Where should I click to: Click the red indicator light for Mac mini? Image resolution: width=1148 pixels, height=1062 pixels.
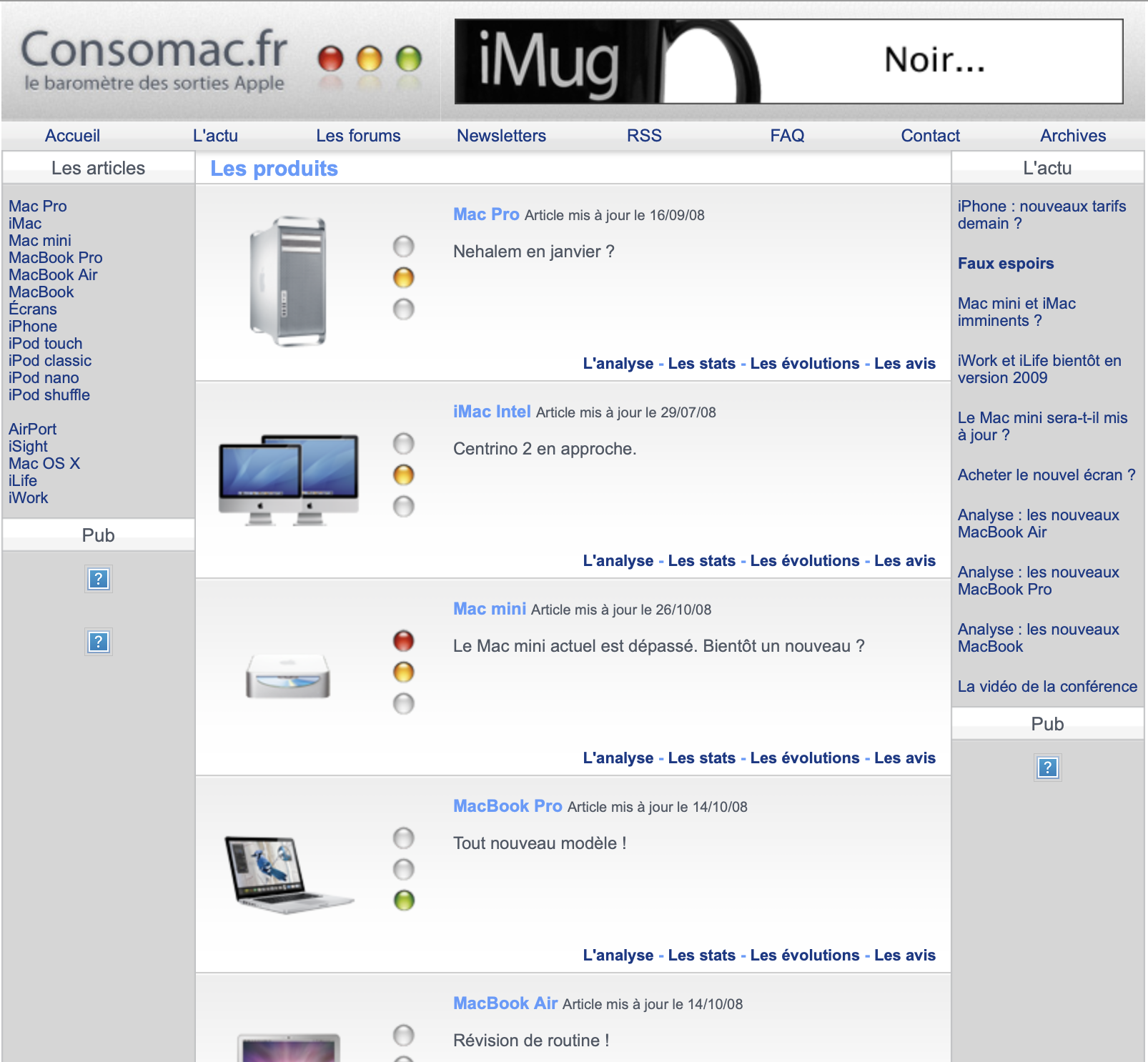(404, 641)
